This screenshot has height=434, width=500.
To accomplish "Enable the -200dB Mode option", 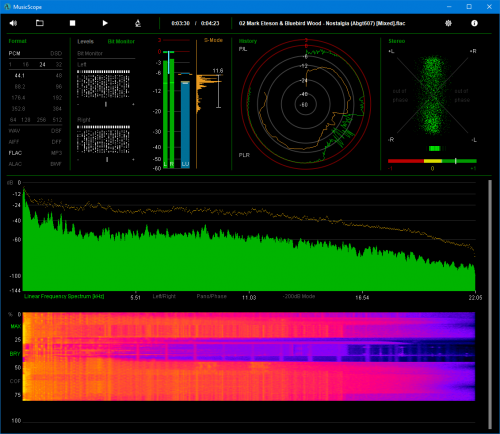I will [299, 296].
